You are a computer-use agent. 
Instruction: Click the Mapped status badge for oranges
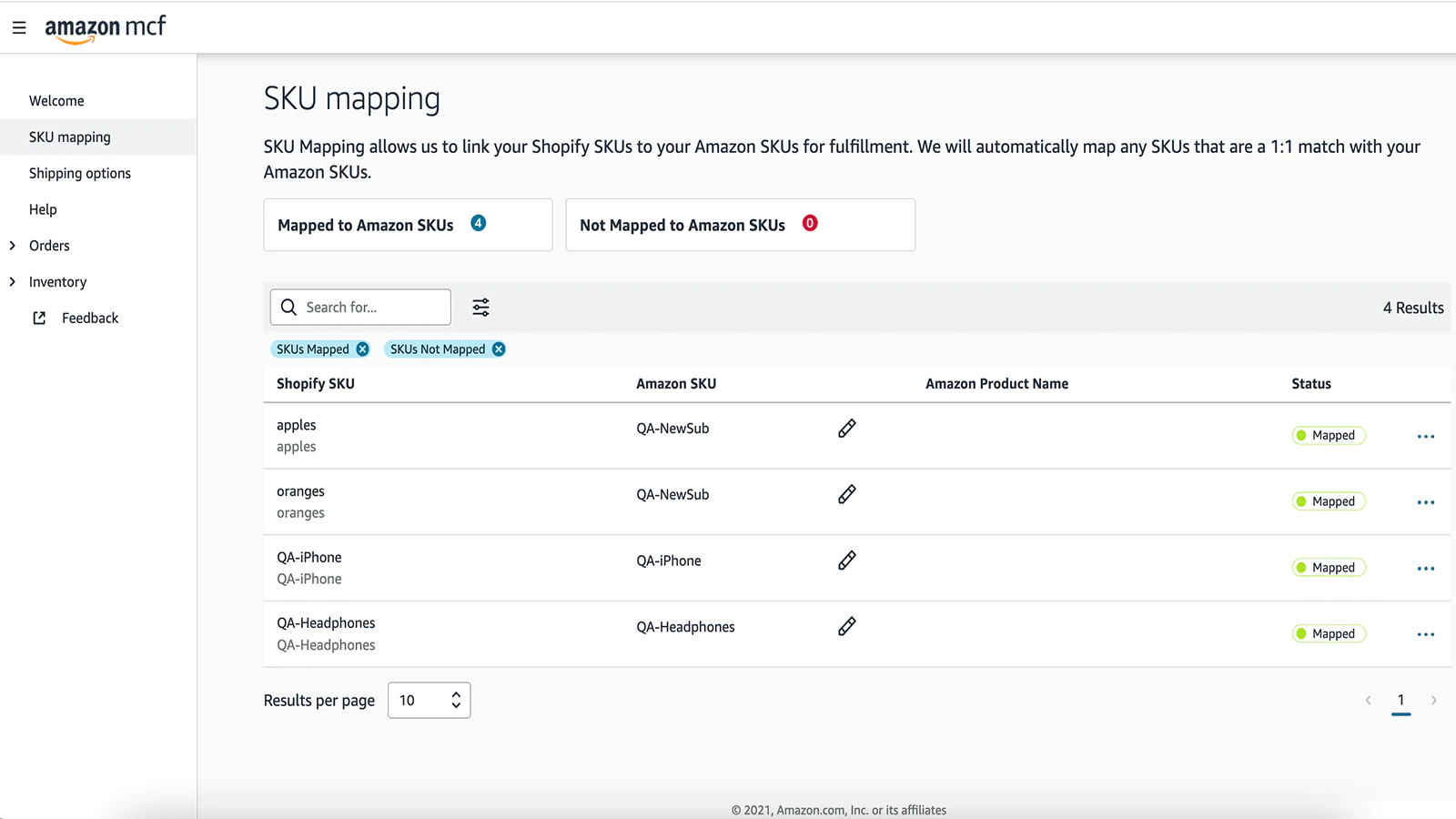(1329, 501)
